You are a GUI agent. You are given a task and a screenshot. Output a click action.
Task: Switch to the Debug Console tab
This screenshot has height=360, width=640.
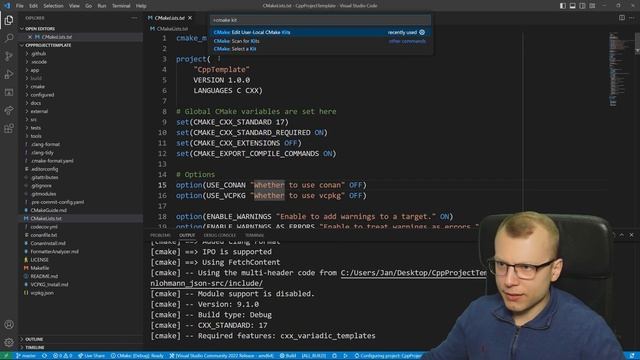point(220,236)
